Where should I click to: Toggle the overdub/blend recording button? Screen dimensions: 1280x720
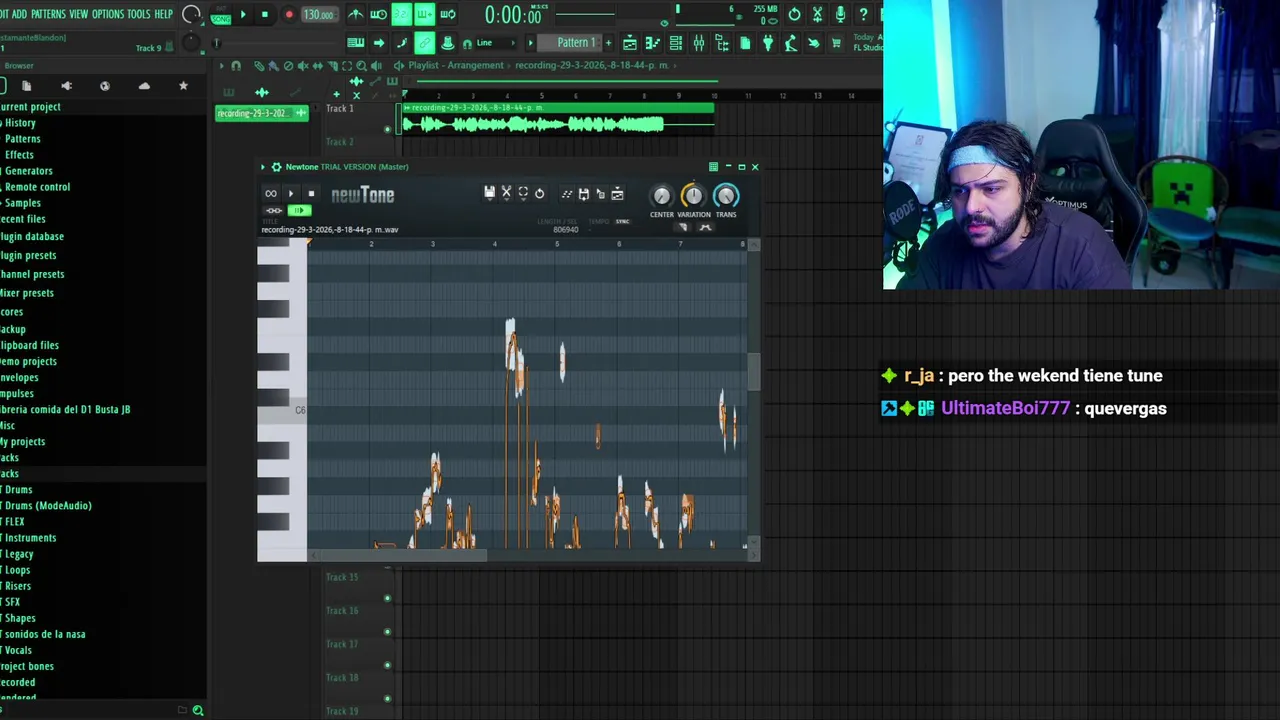[424, 14]
